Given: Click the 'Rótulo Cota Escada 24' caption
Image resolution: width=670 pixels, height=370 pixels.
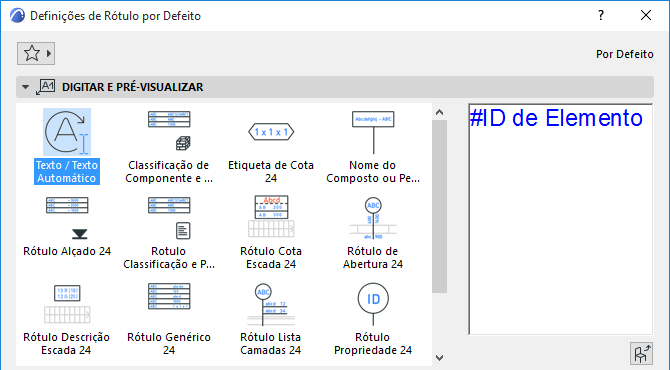Looking at the screenshot, I should [271, 258].
